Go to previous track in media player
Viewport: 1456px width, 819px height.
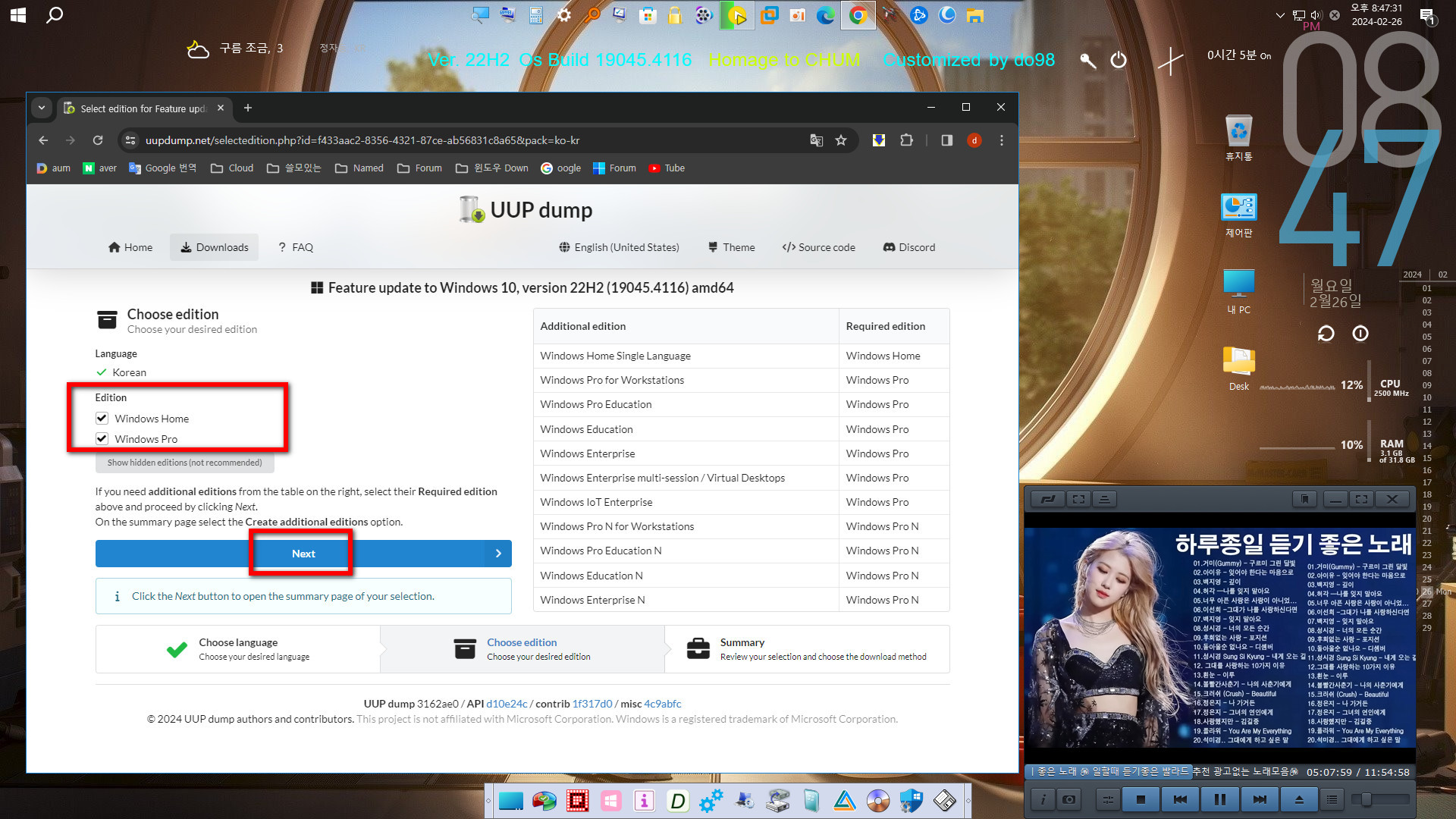[1180, 799]
